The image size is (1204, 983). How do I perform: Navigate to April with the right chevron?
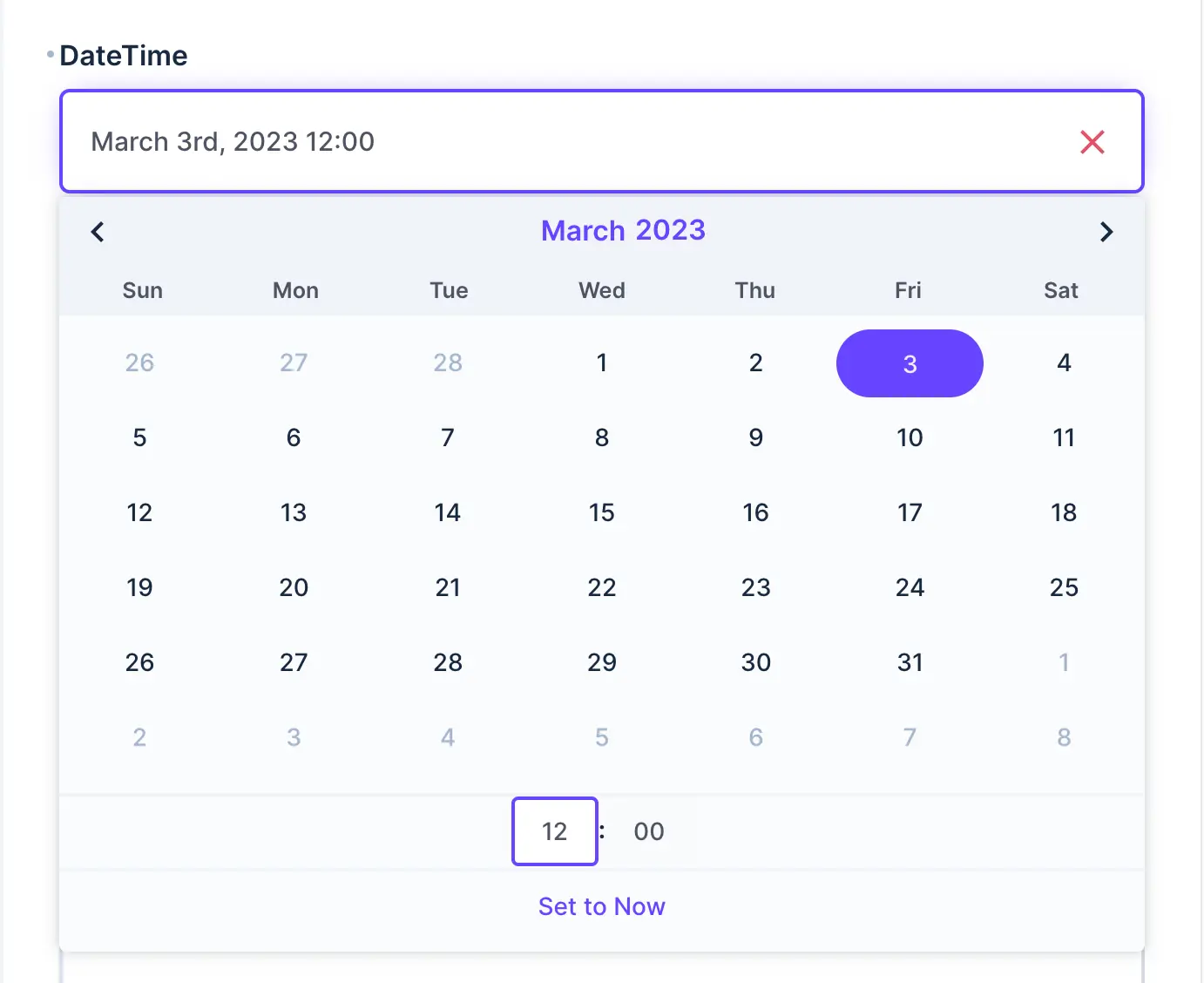tap(1106, 232)
